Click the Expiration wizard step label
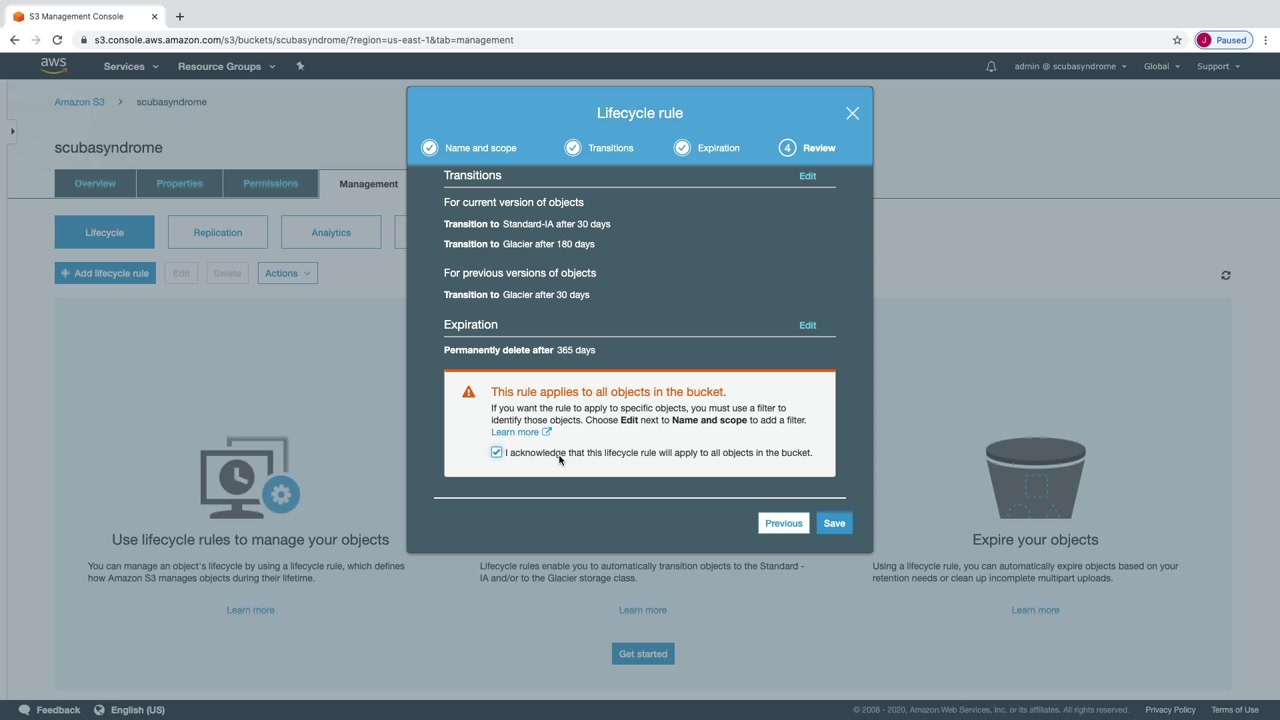 [719, 148]
